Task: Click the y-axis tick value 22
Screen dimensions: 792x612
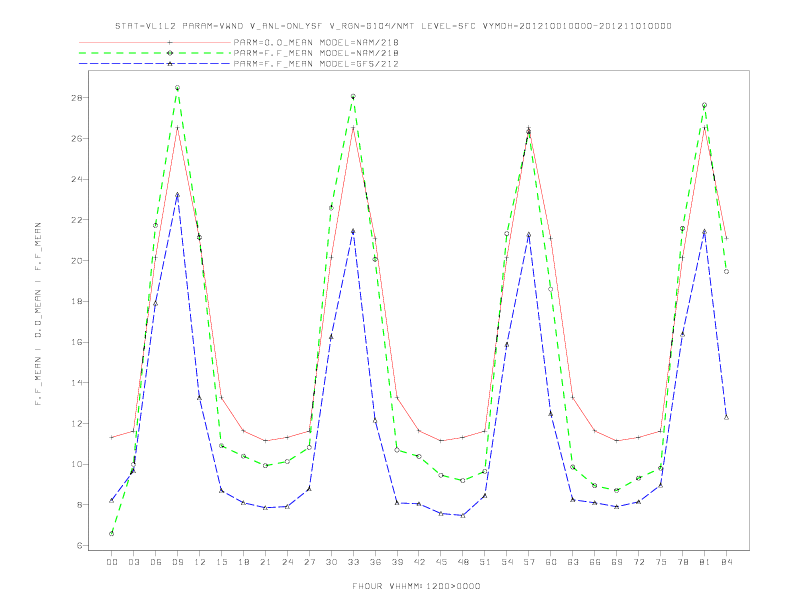Action: point(76,220)
